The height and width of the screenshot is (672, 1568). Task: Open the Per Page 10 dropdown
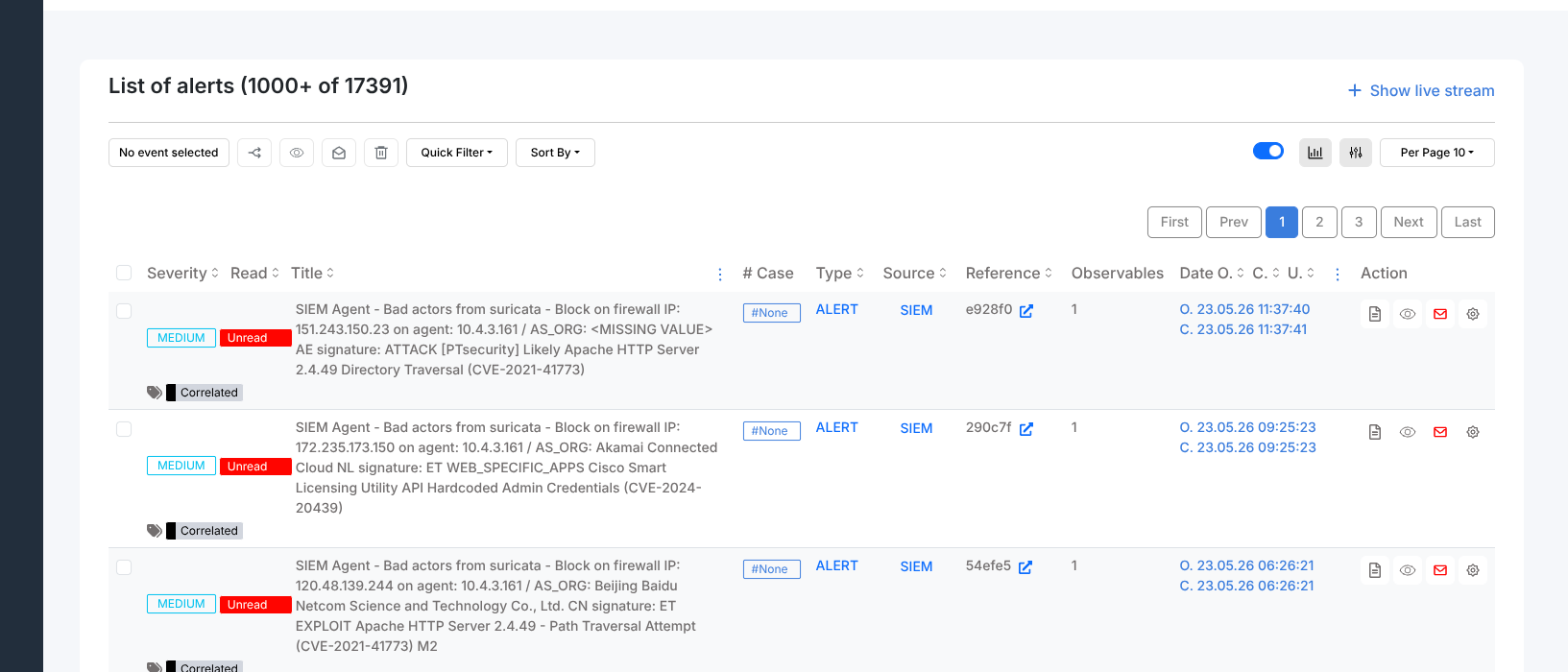pos(1436,153)
